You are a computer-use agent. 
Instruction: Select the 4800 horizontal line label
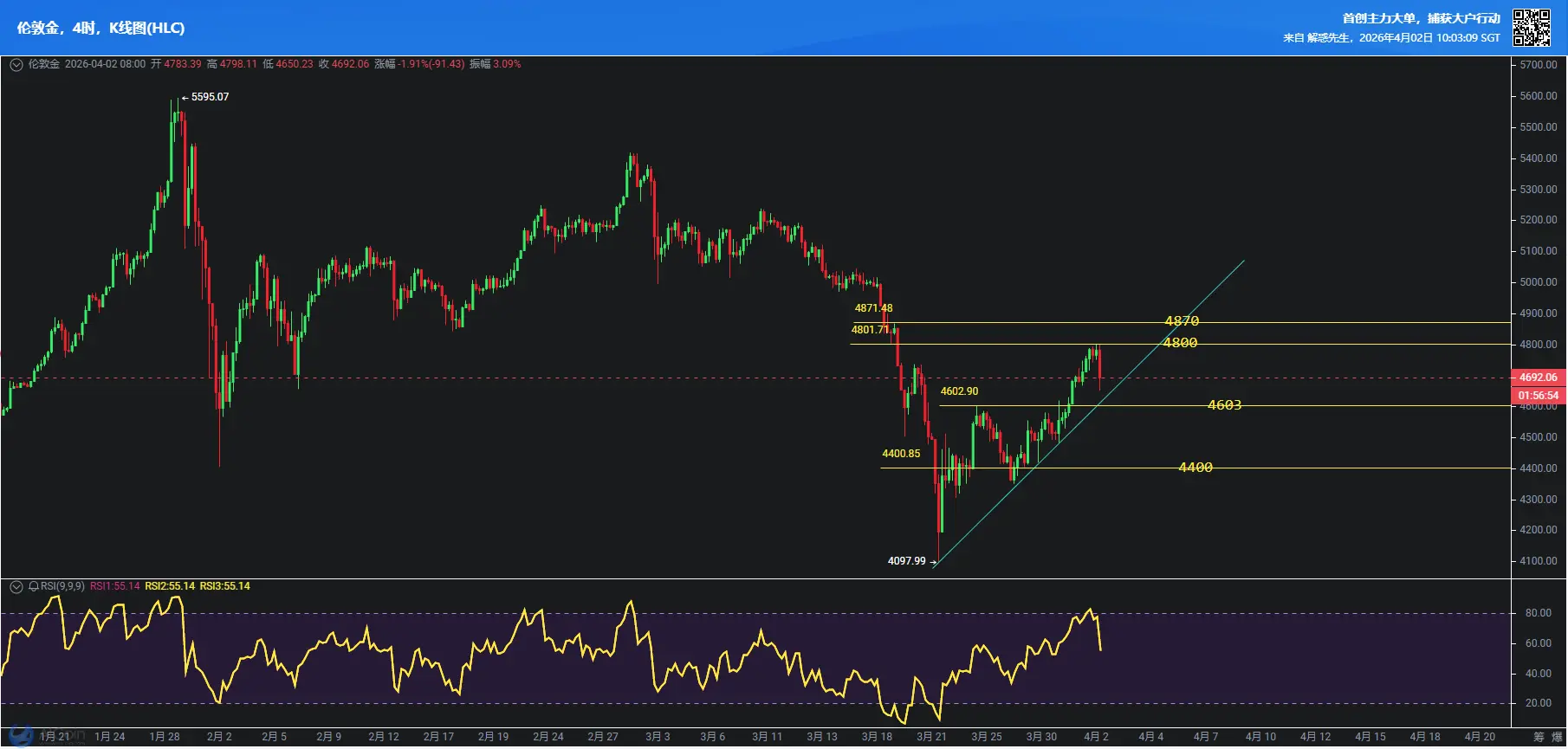1181,344
